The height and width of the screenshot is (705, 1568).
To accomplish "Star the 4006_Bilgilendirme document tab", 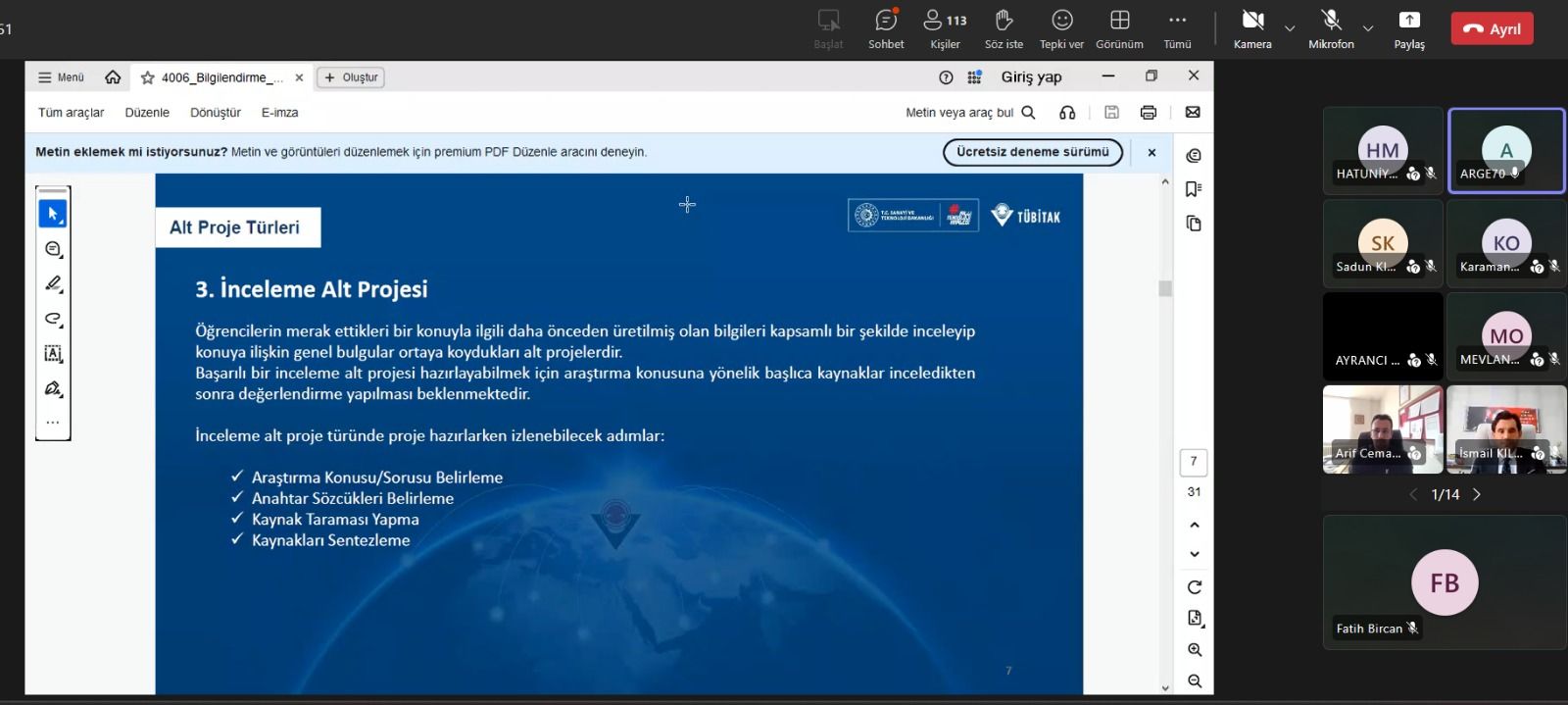I will click(x=148, y=77).
